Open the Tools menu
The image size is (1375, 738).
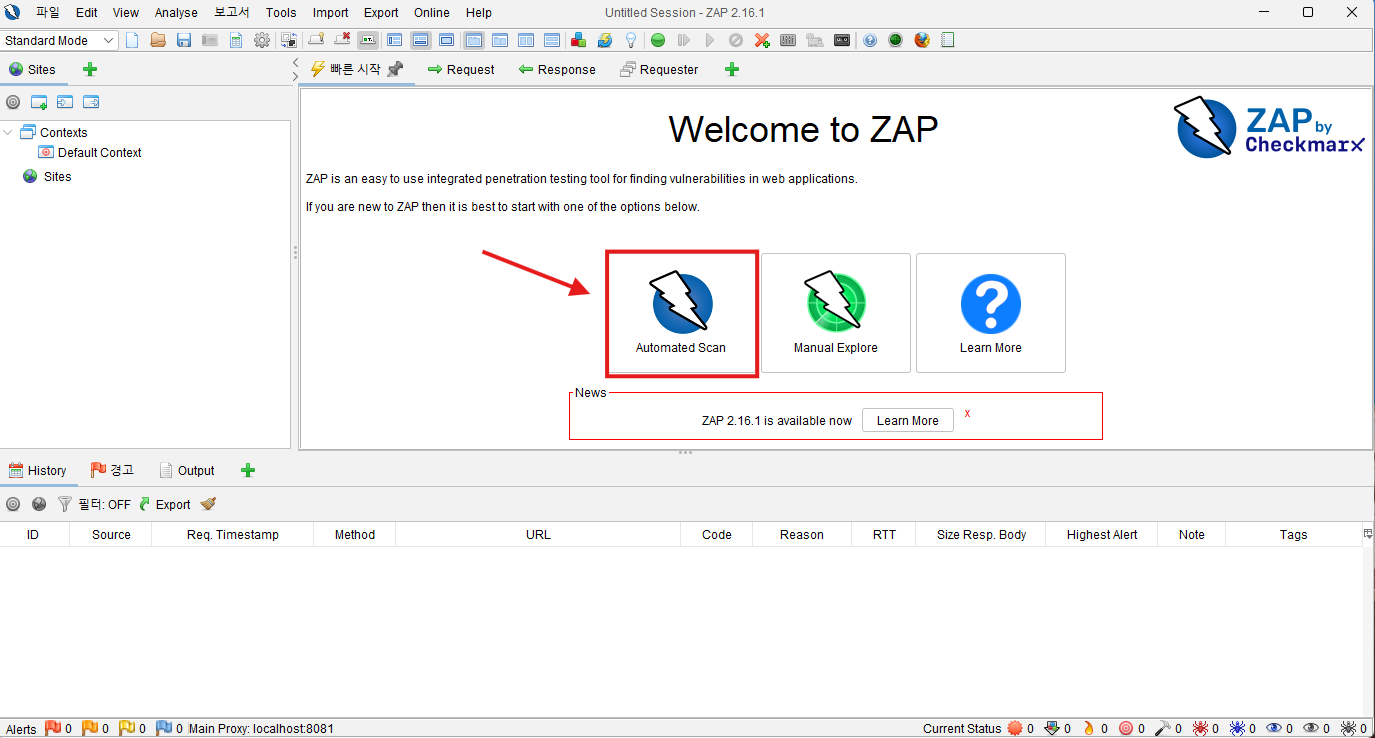tap(281, 13)
